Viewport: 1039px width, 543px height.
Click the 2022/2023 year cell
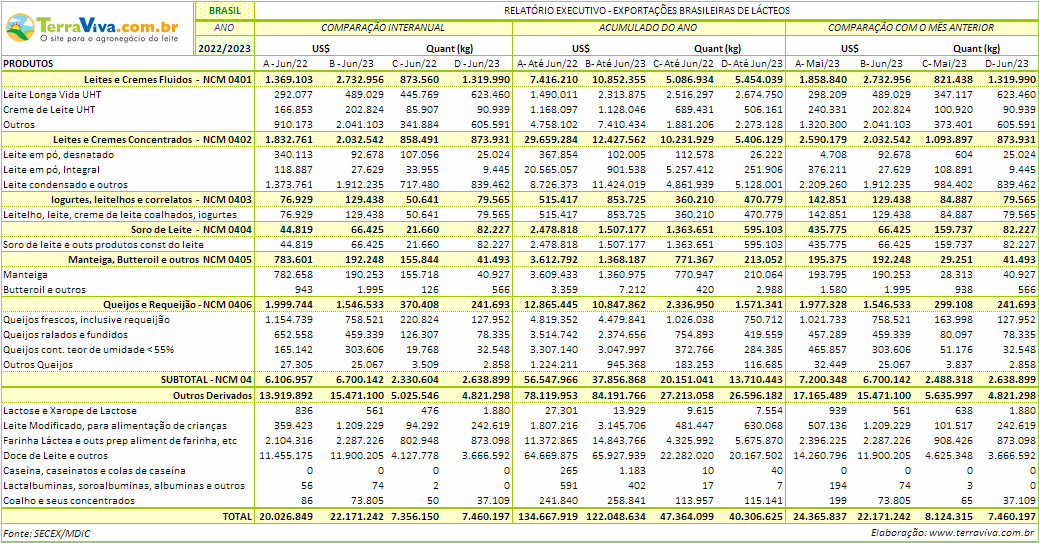(224, 47)
